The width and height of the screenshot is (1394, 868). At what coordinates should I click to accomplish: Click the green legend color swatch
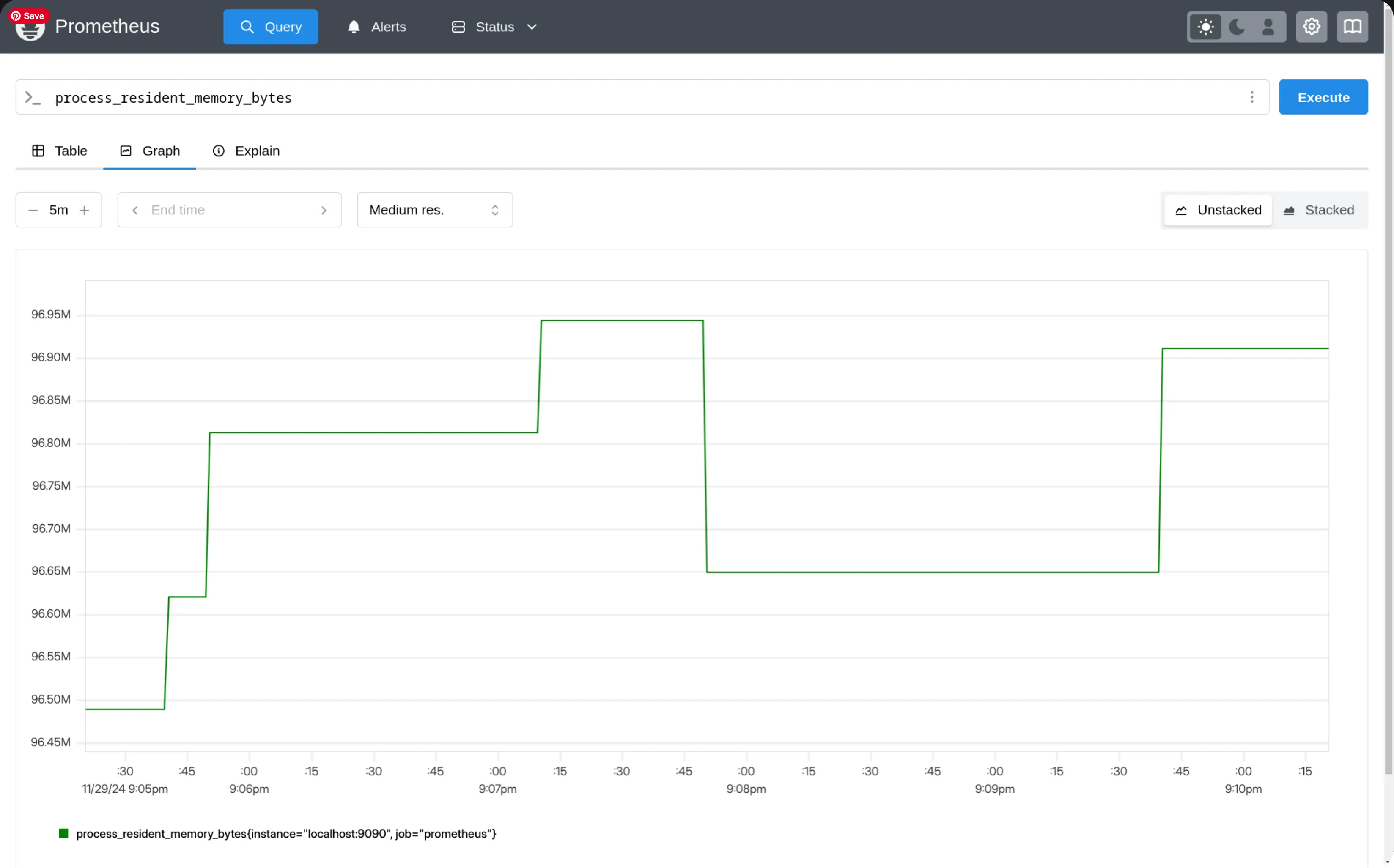64,833
